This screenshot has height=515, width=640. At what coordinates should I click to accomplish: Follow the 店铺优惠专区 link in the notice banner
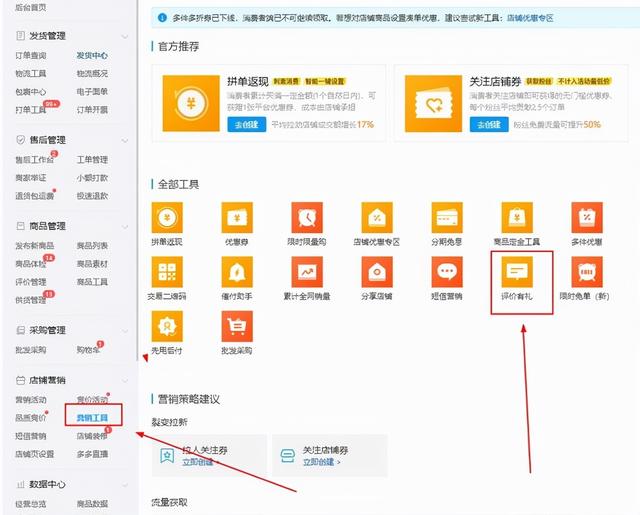click(530, 18)
